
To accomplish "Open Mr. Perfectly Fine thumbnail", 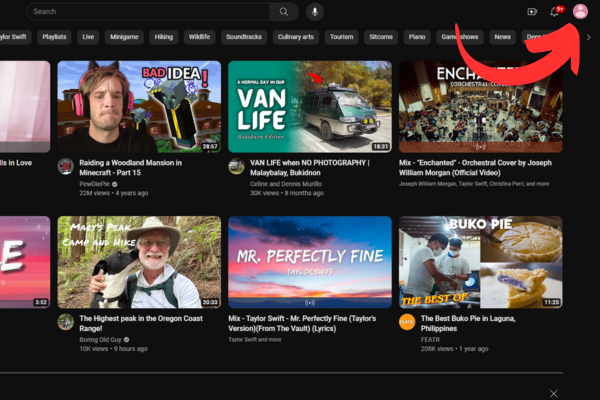I will (310, 262).
